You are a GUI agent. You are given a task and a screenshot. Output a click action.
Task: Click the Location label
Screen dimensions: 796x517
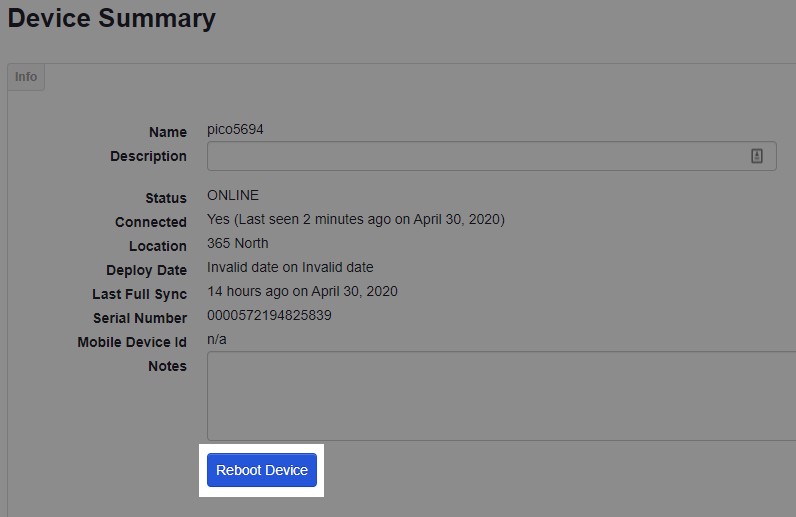pyautogui.click(x=157, y=246)
